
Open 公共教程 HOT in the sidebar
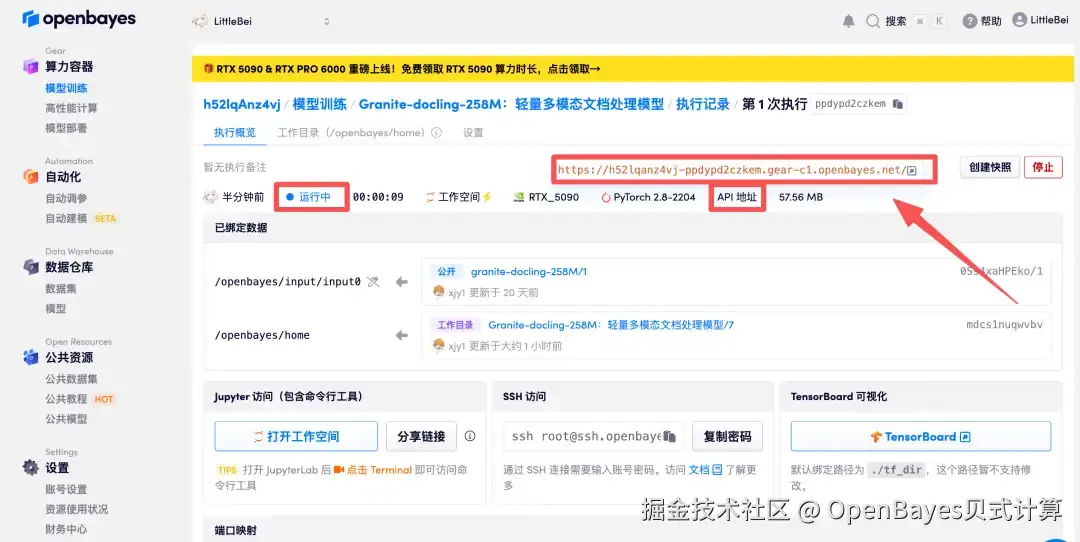click(80, 399)
